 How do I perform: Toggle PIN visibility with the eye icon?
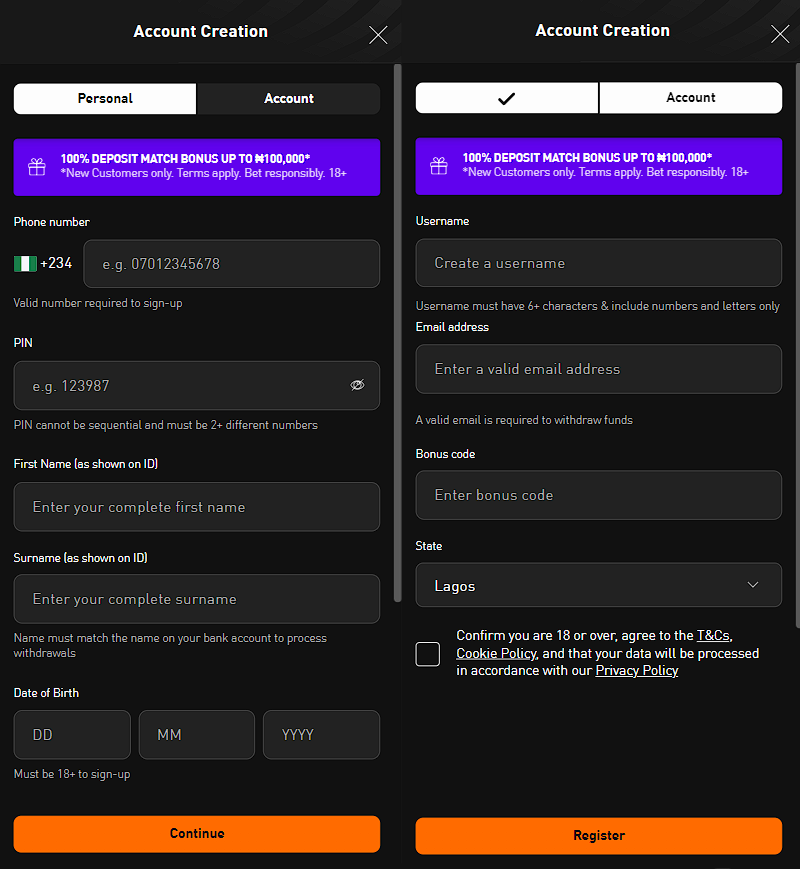357,385
